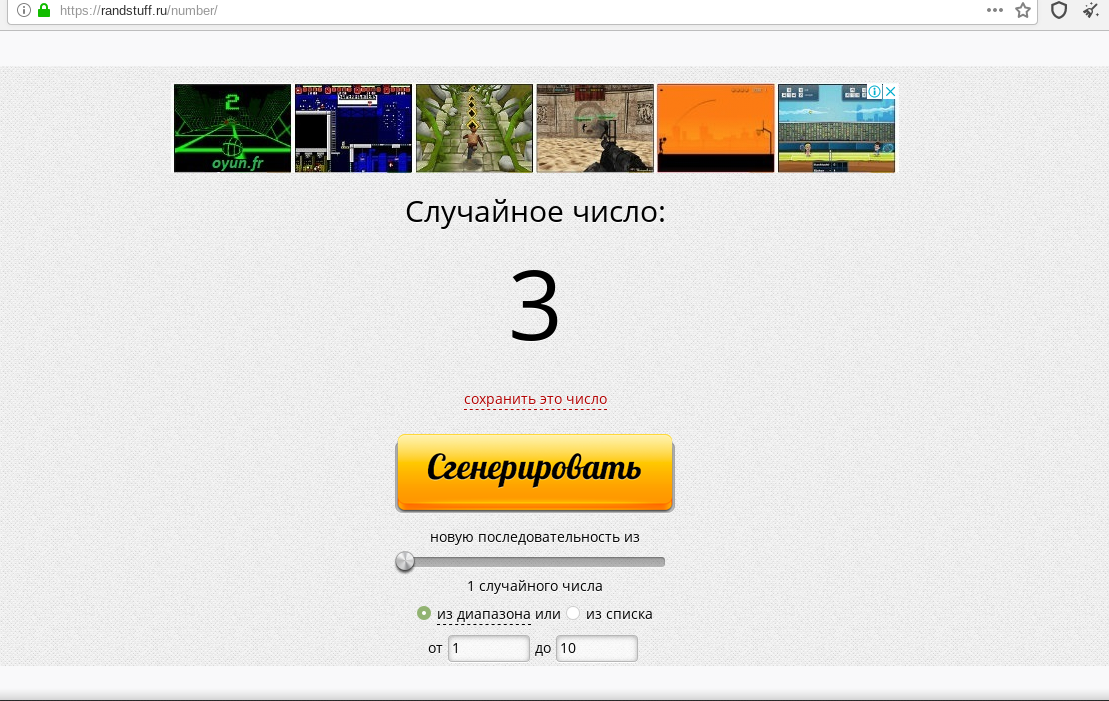Click the ad info 'i' icon
This screenshot has height=701, width=1109.
click(x=874, y=92)
